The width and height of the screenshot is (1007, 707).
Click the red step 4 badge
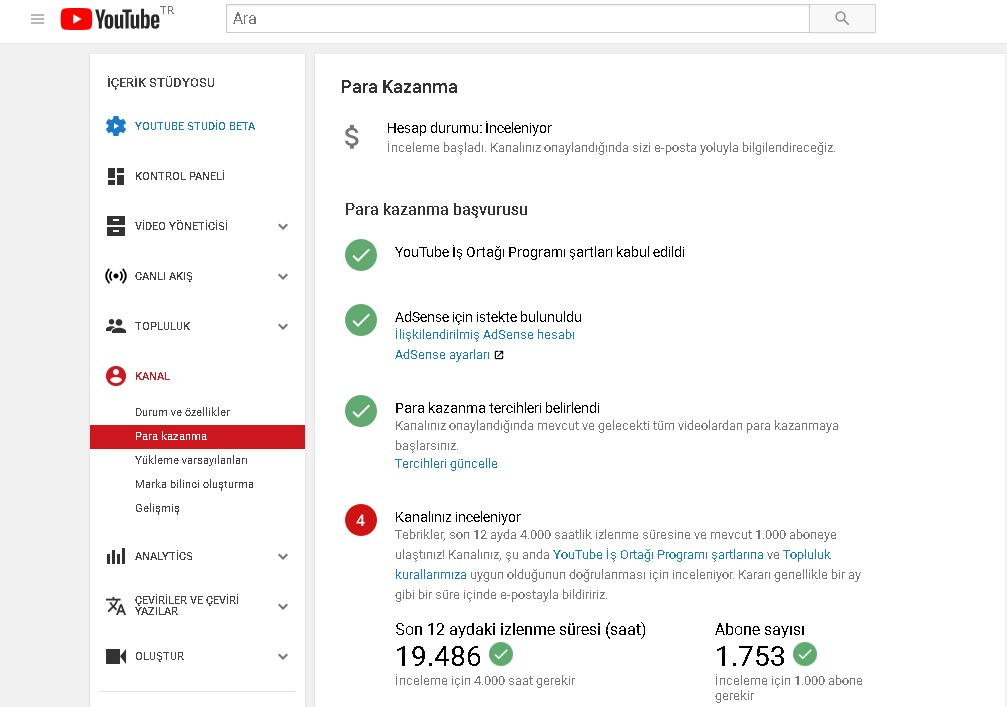coord(361,520)
